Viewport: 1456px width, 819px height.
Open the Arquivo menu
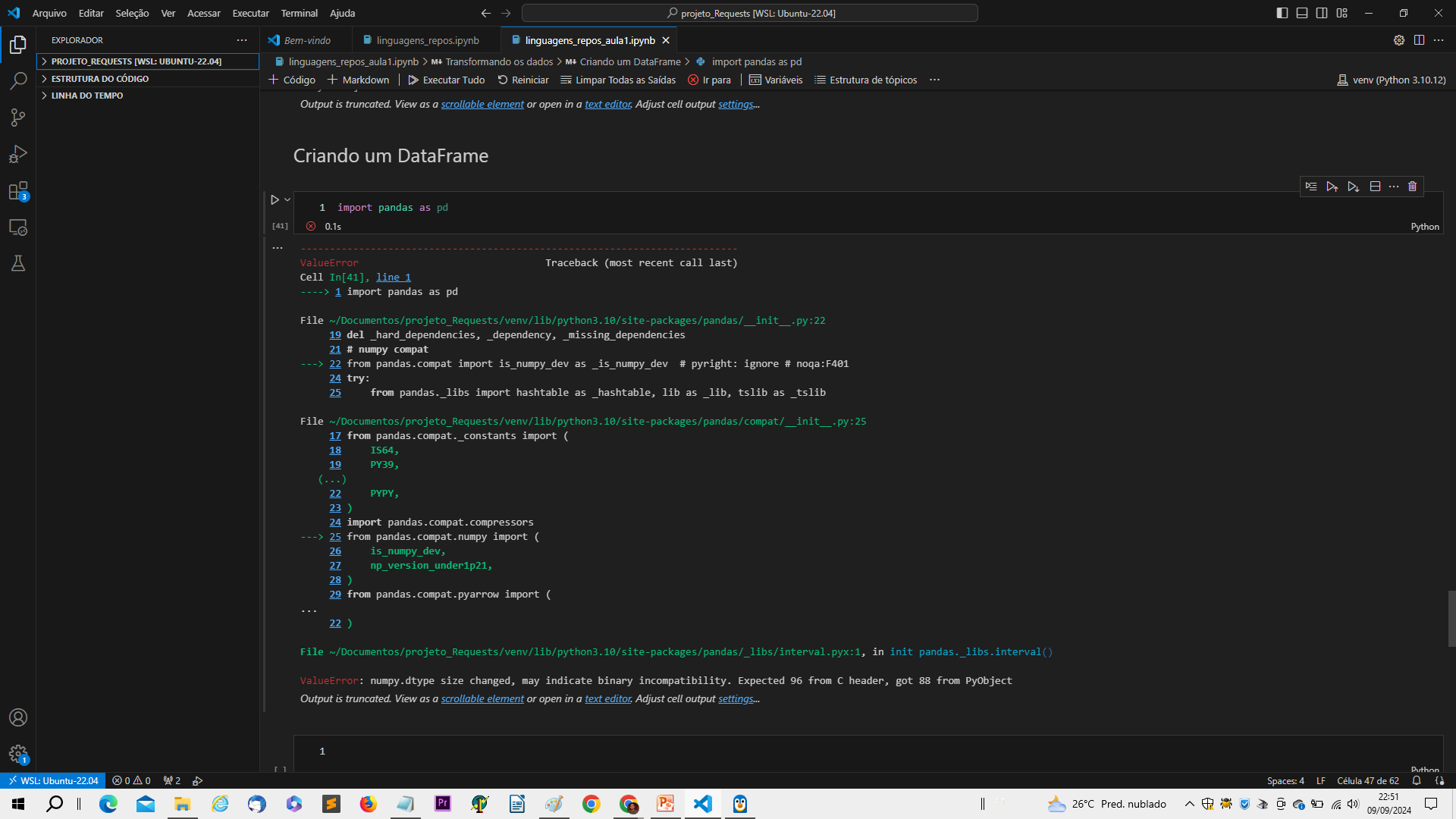[49, 13]
